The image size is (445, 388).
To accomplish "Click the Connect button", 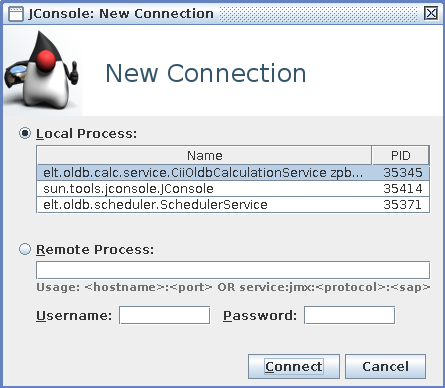I will [294, 366].
